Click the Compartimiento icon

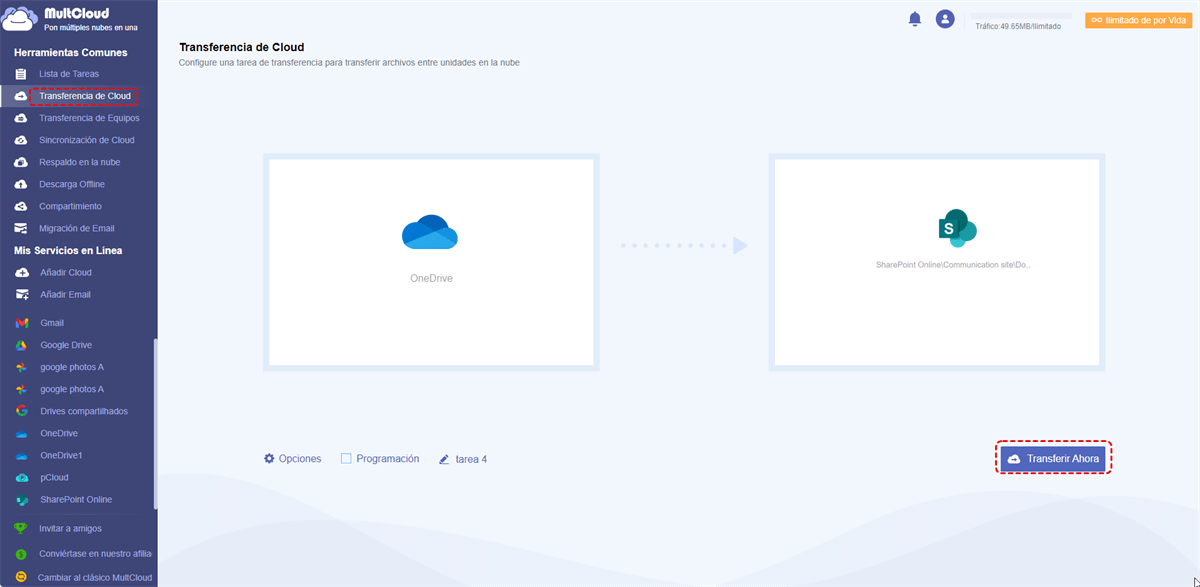(21, 206)
